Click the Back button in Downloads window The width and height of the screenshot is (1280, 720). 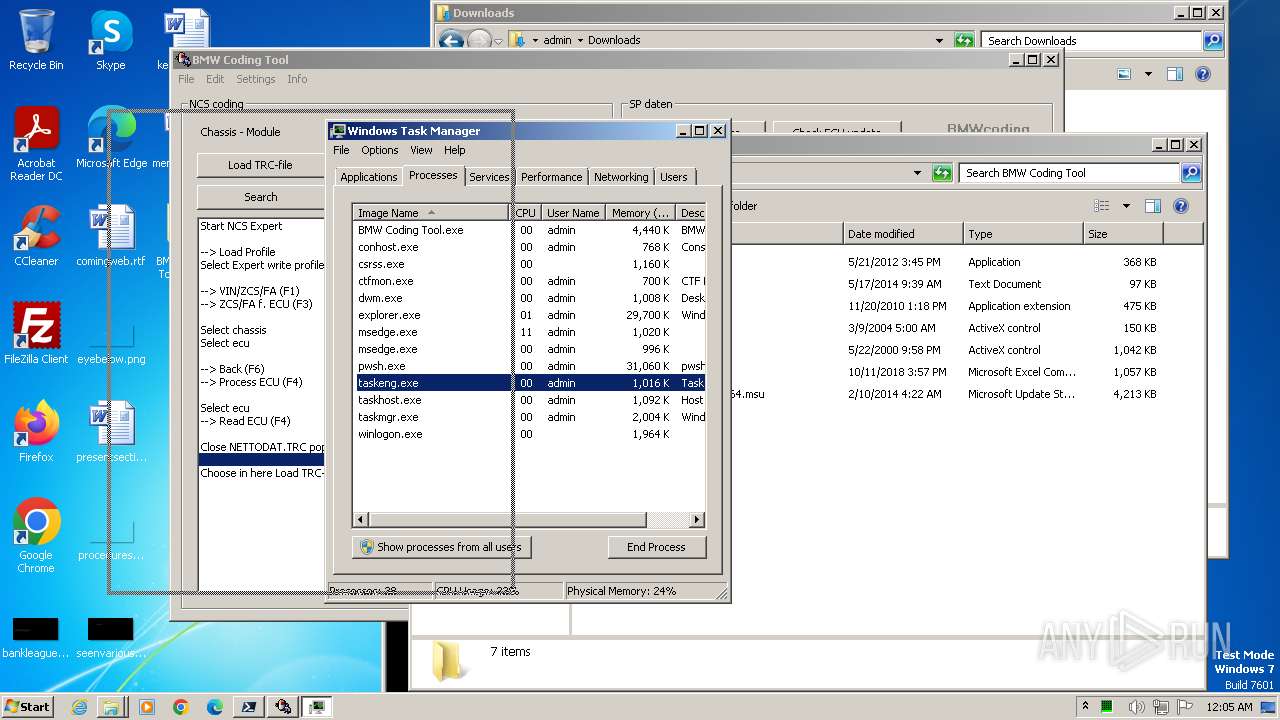point(451,40)
